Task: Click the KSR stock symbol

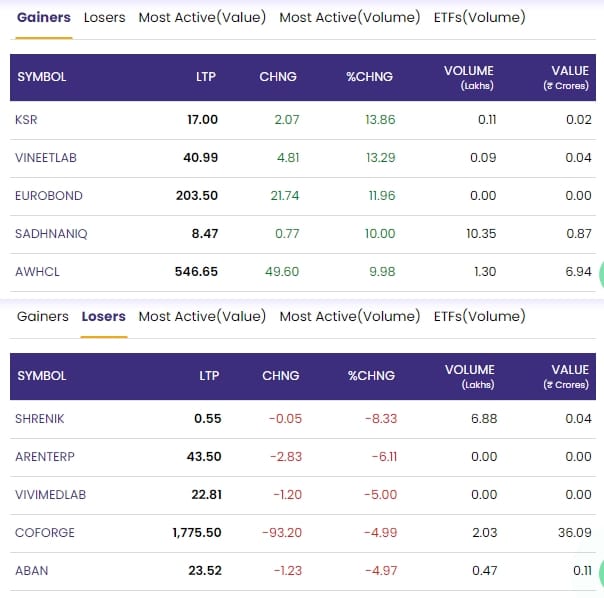Action: coord(27,120)
